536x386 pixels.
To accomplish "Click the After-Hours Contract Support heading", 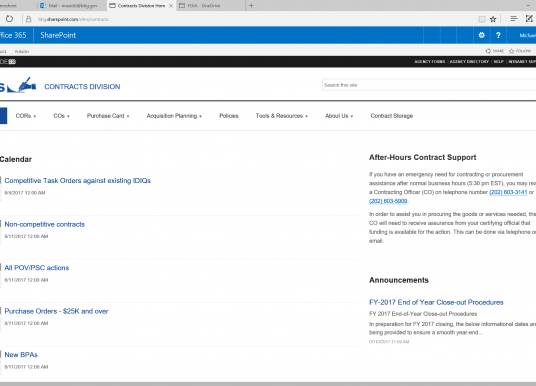I will pyautogui.click(x=423, y=157).
